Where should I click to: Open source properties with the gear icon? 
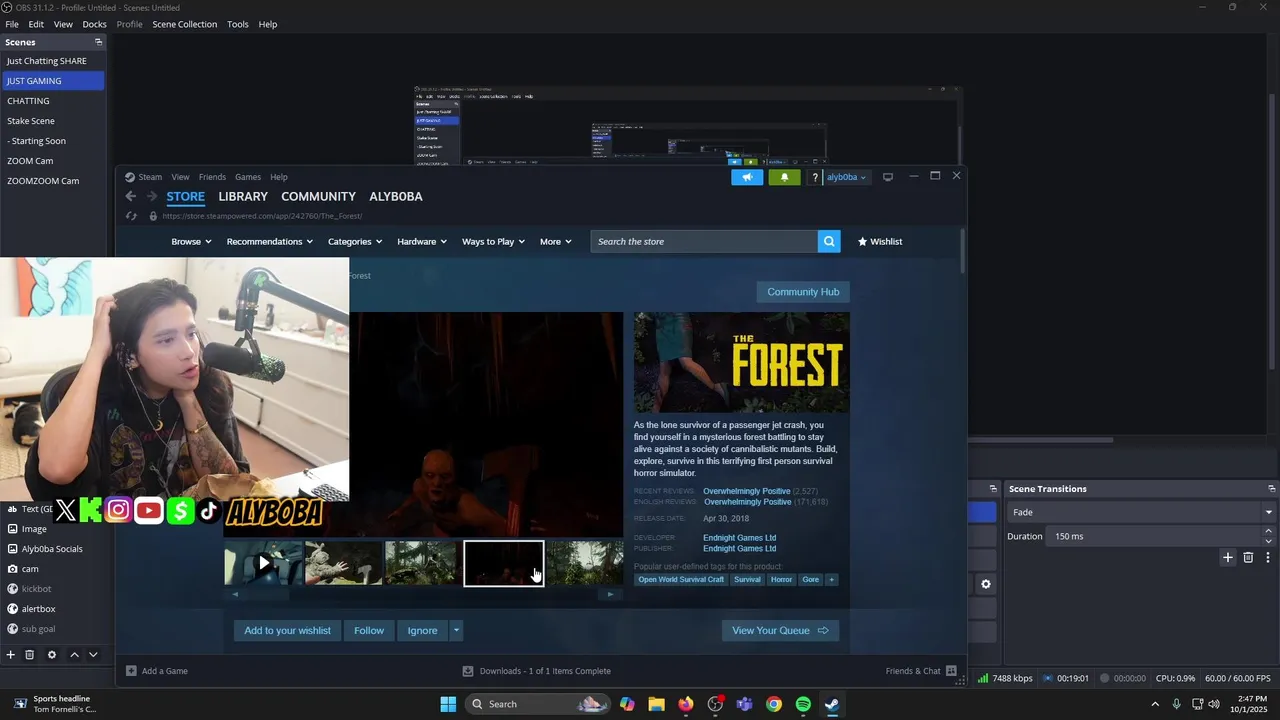click(x=52, y=655)
